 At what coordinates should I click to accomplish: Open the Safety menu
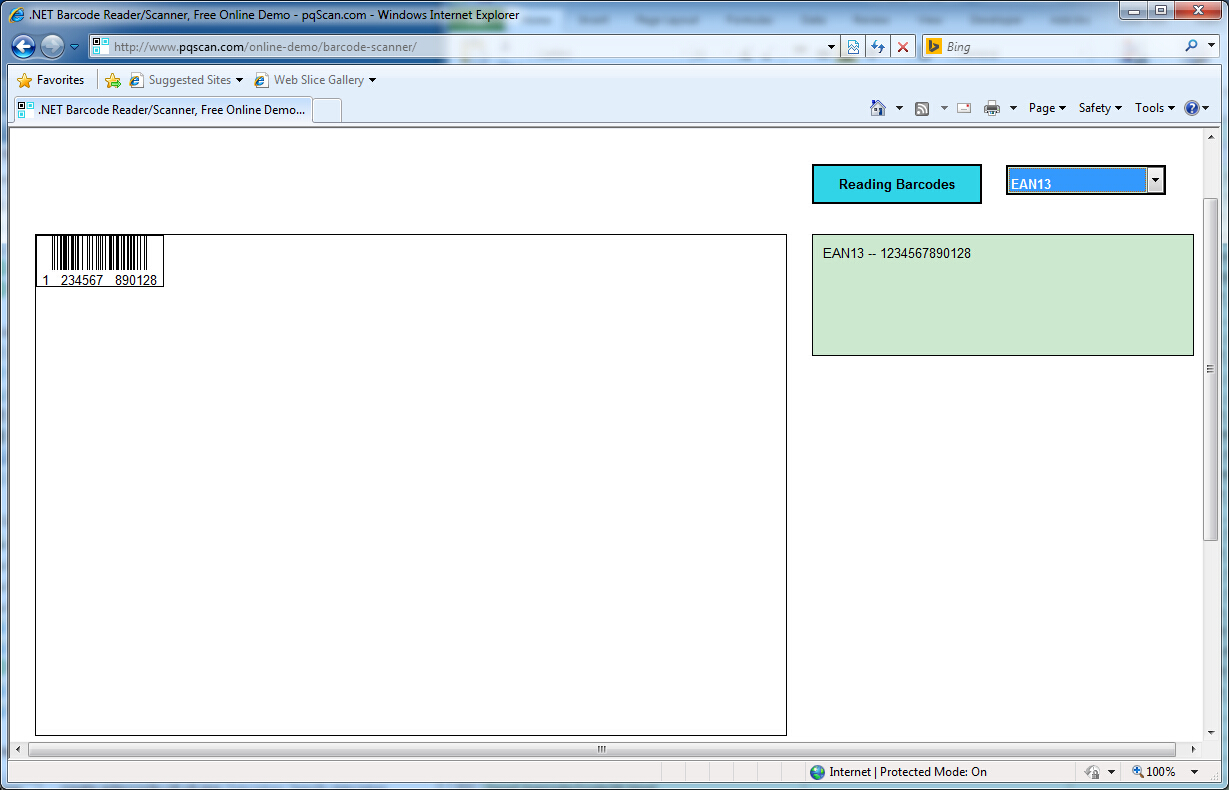click(x=1100, y=108)
